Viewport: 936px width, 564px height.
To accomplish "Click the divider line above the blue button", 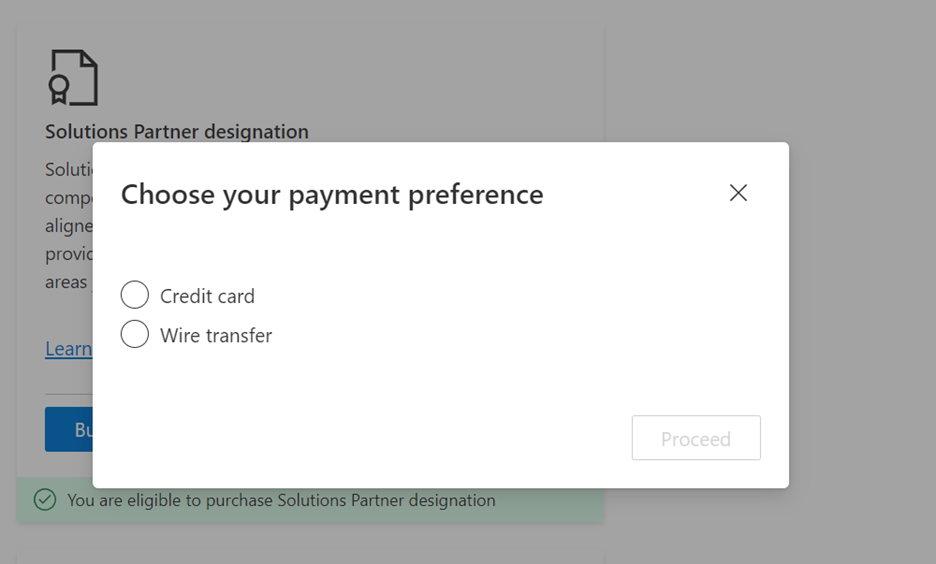I will (68, 394).
